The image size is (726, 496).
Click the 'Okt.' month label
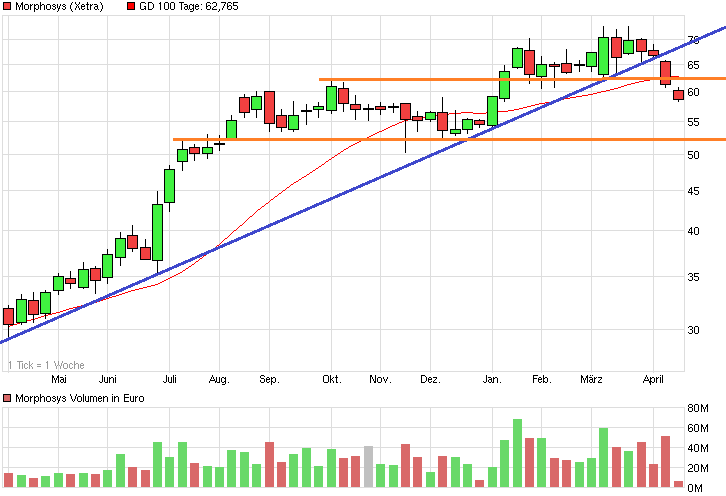click(332, 379)
